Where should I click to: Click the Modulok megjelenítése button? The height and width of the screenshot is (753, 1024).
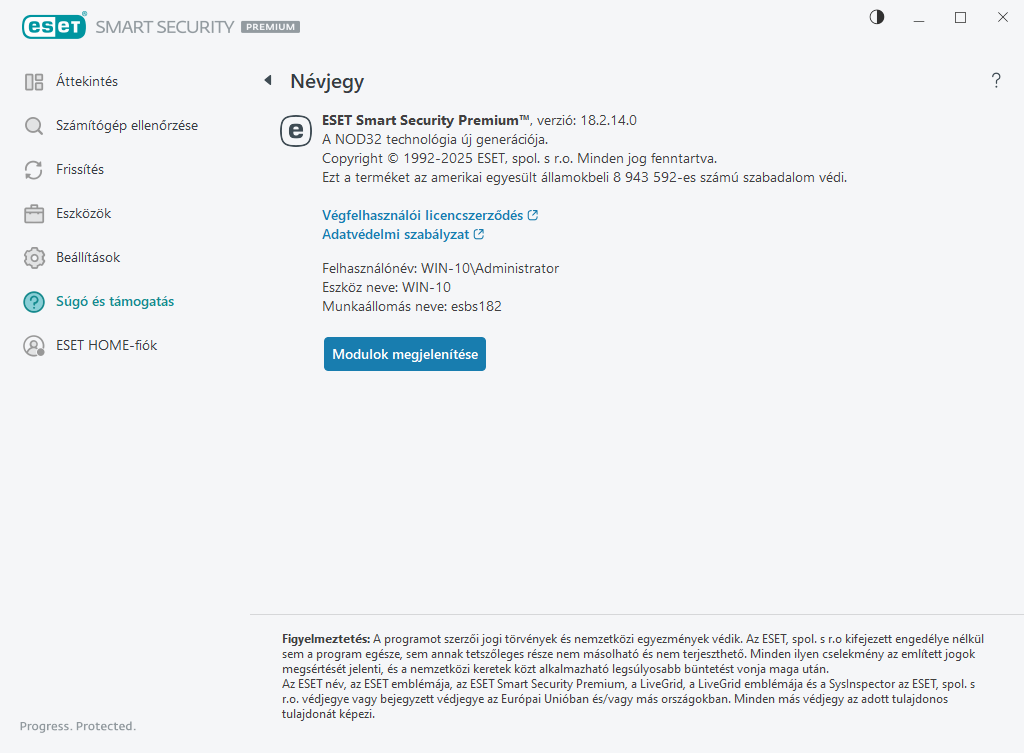click(405, 354)
